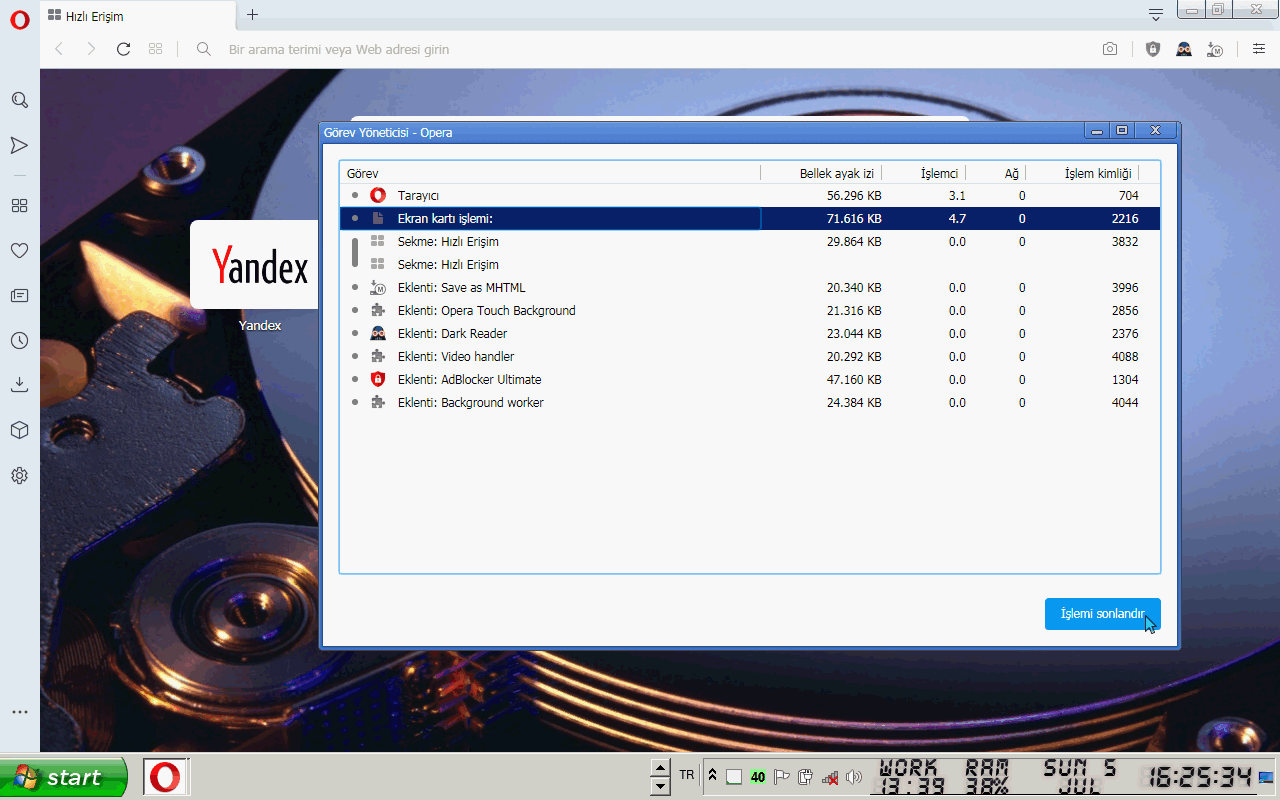Open the Opera main menu logo

pyautogui.click(x=19, y=20)
